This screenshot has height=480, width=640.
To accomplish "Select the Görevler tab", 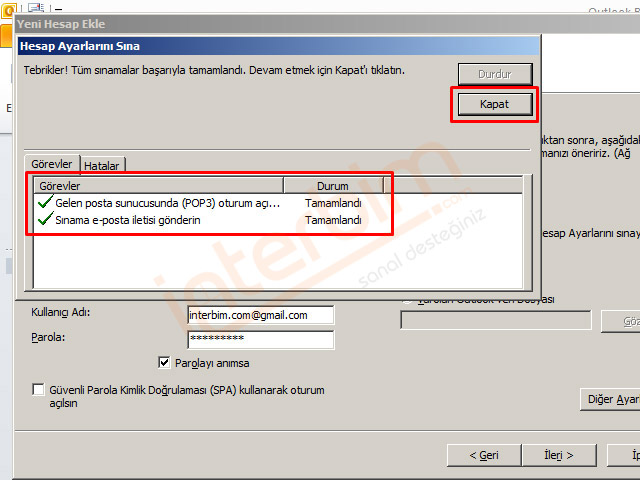I will (52, 164).
